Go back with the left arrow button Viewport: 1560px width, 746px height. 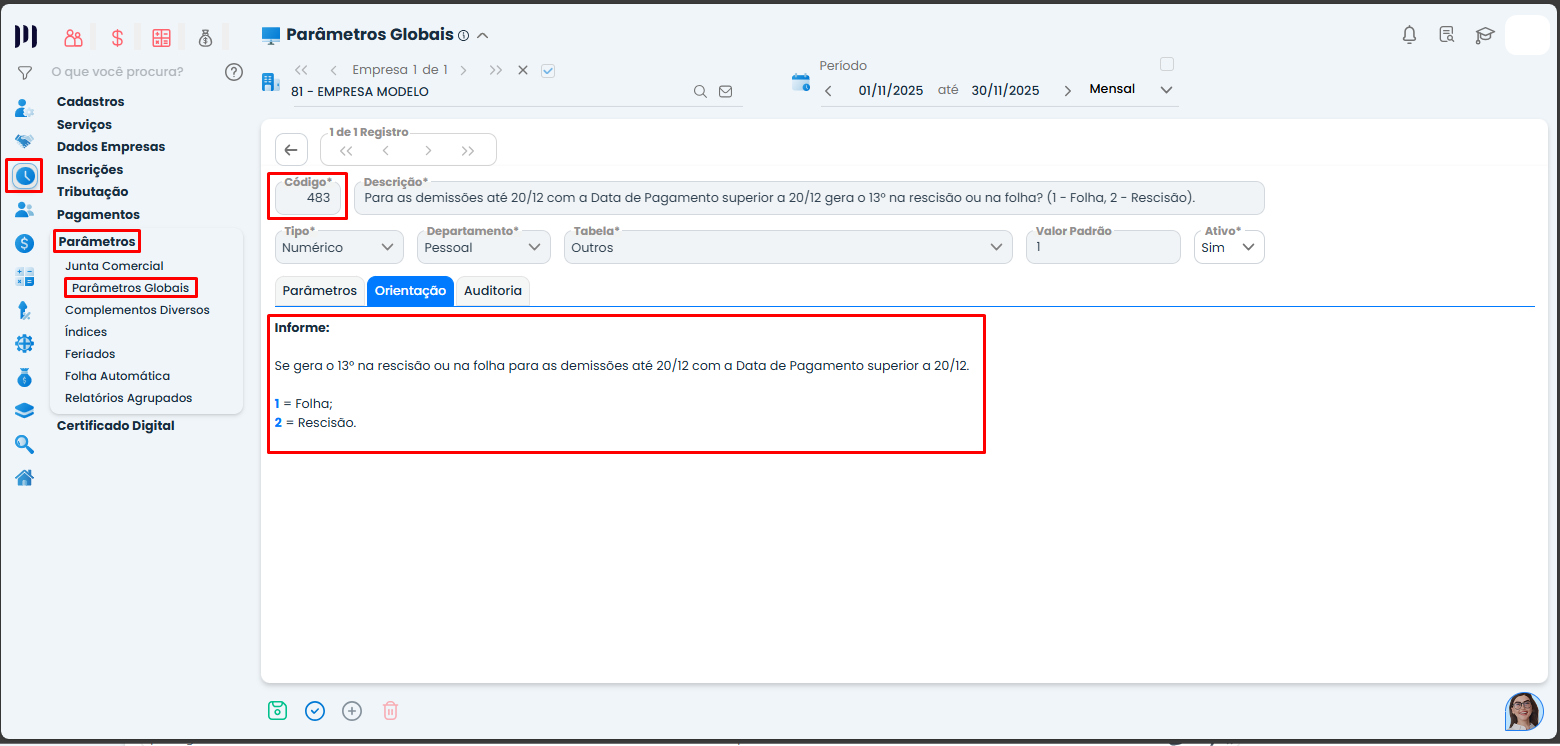point(291,150)
